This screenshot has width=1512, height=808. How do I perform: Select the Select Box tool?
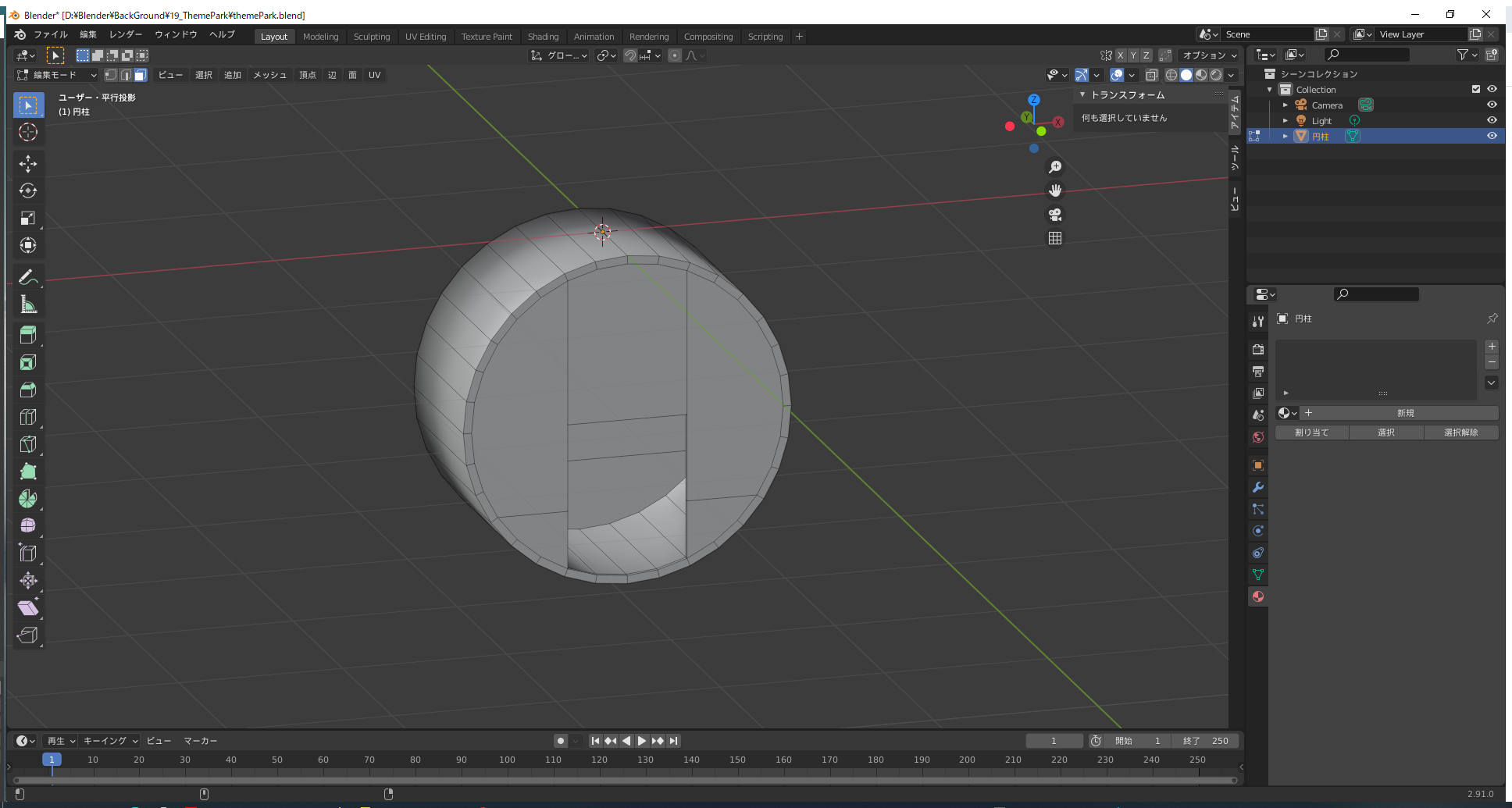(x=28, y=105)
